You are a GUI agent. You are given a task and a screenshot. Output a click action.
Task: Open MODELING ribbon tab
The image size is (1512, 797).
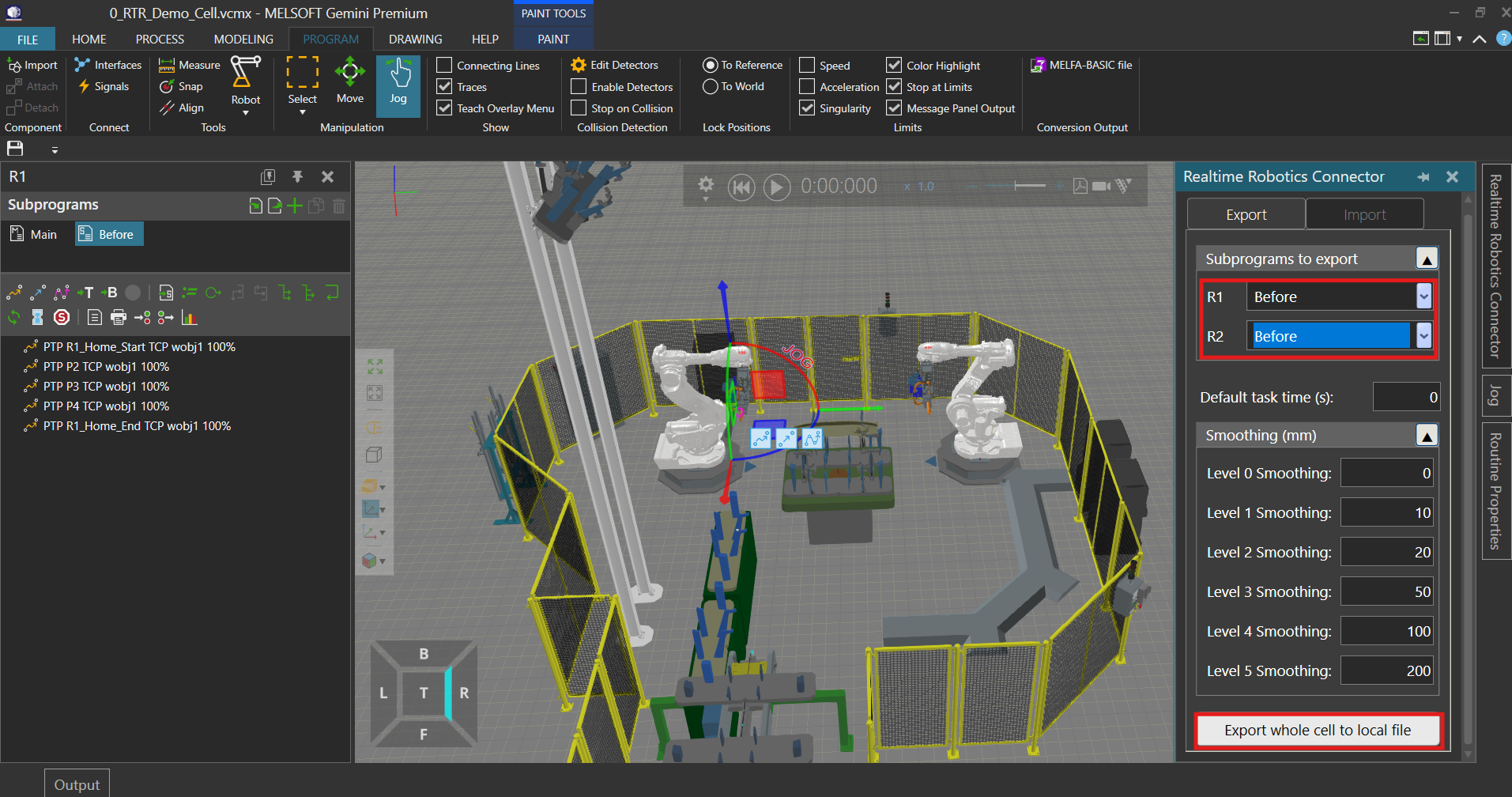point(243,39)
